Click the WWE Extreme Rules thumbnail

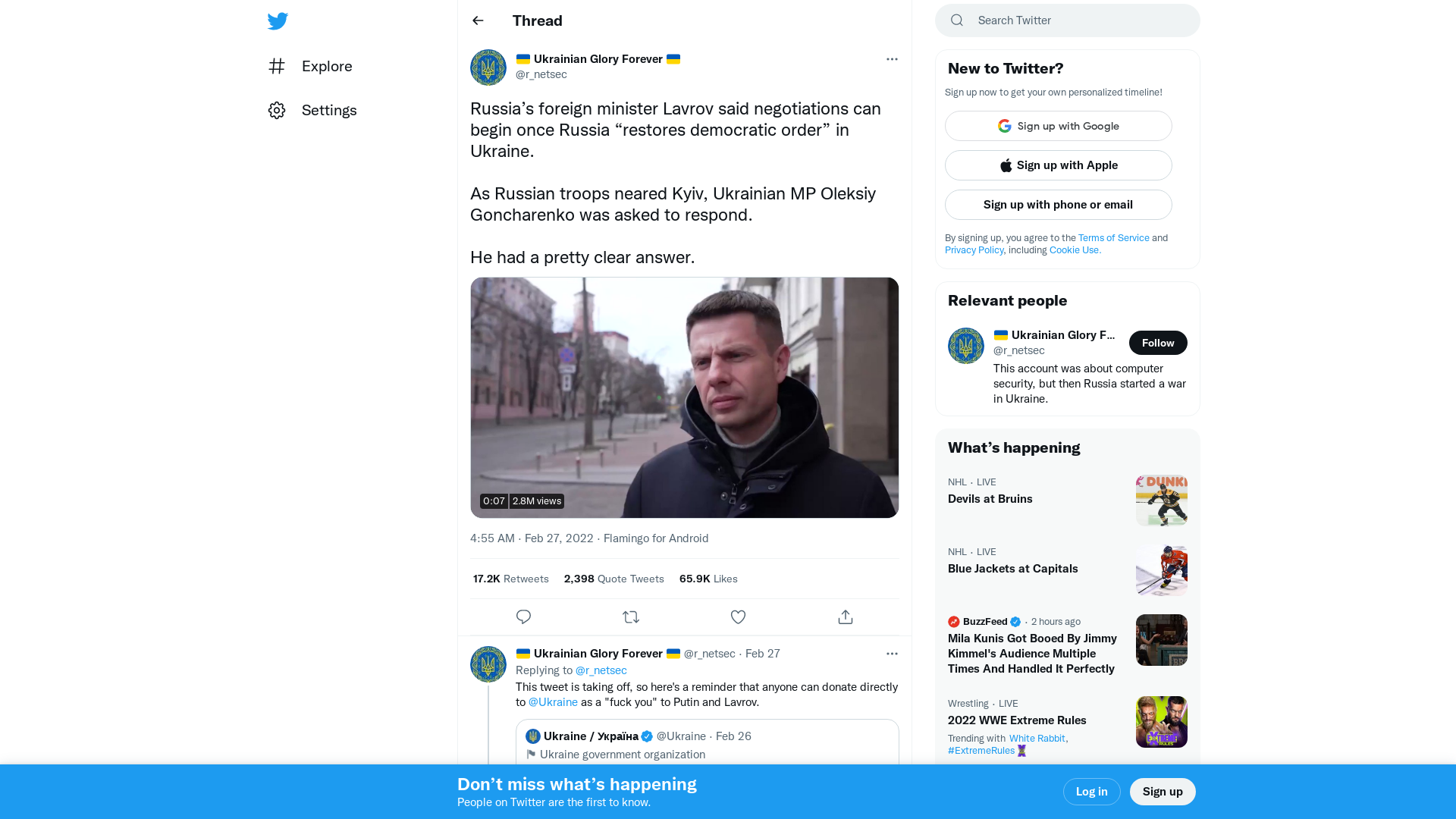pyautogui.click(x=1162, y=722)
